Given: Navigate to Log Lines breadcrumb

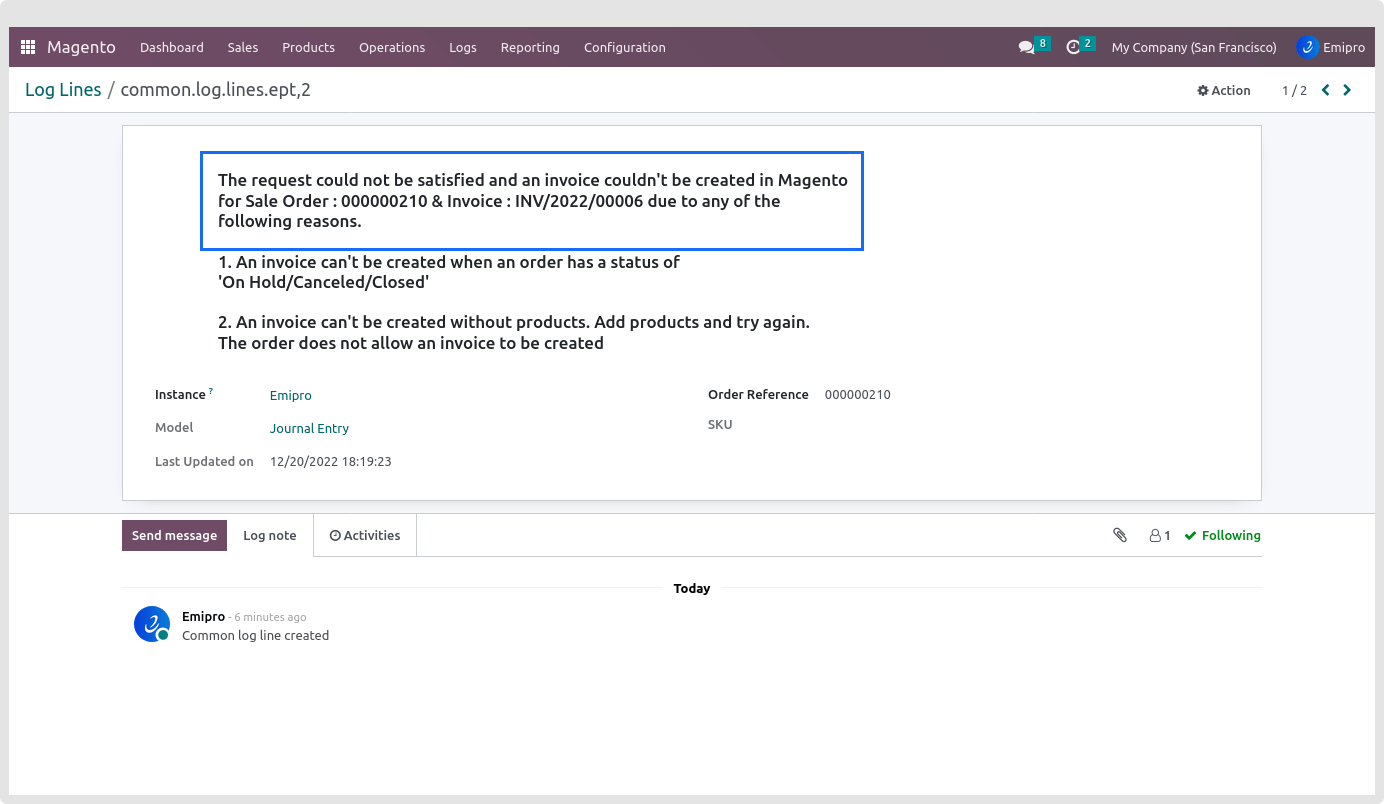Looking at the screenshot, I should [63, 90].
